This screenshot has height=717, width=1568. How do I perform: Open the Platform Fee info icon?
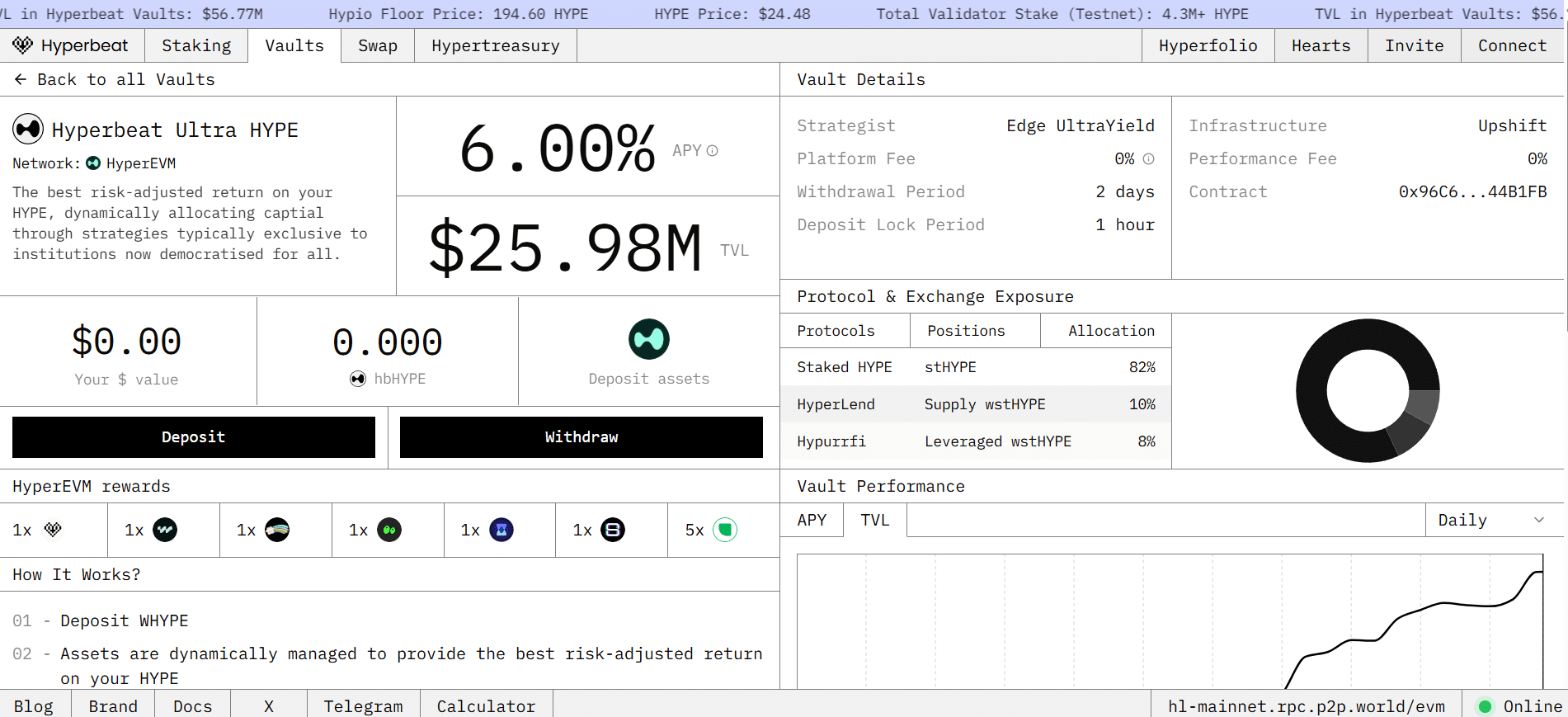[x=1148, y=158]
